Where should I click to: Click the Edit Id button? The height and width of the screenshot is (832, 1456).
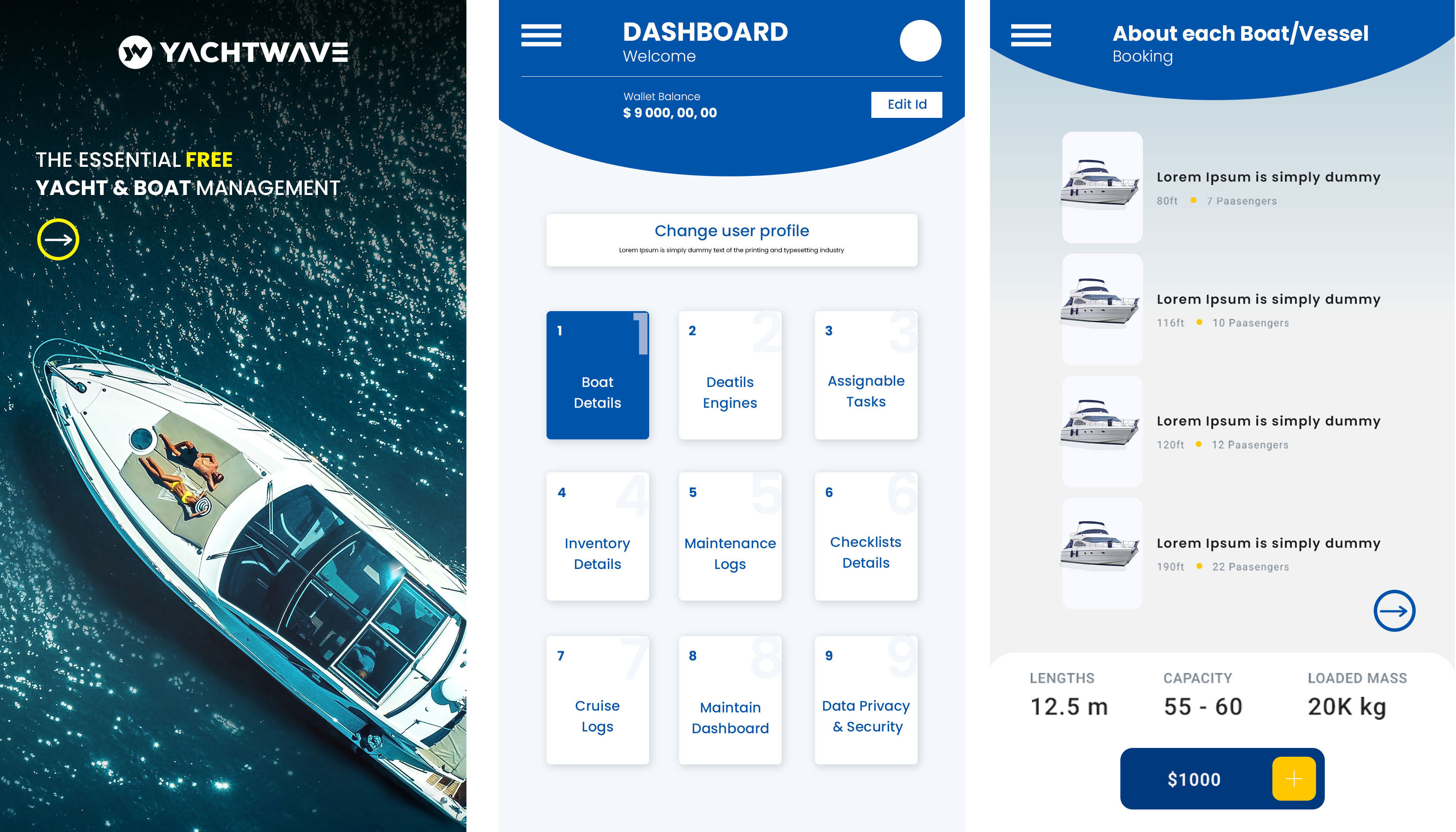point(906,104)
